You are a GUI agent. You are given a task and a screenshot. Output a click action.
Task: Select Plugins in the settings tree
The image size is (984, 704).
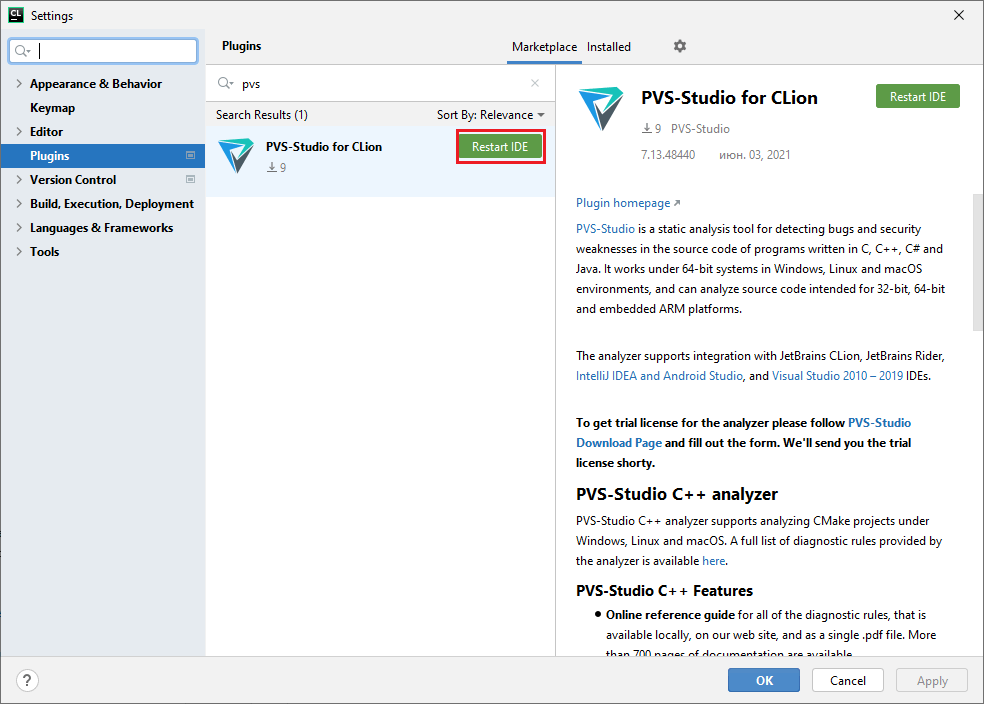103,156
